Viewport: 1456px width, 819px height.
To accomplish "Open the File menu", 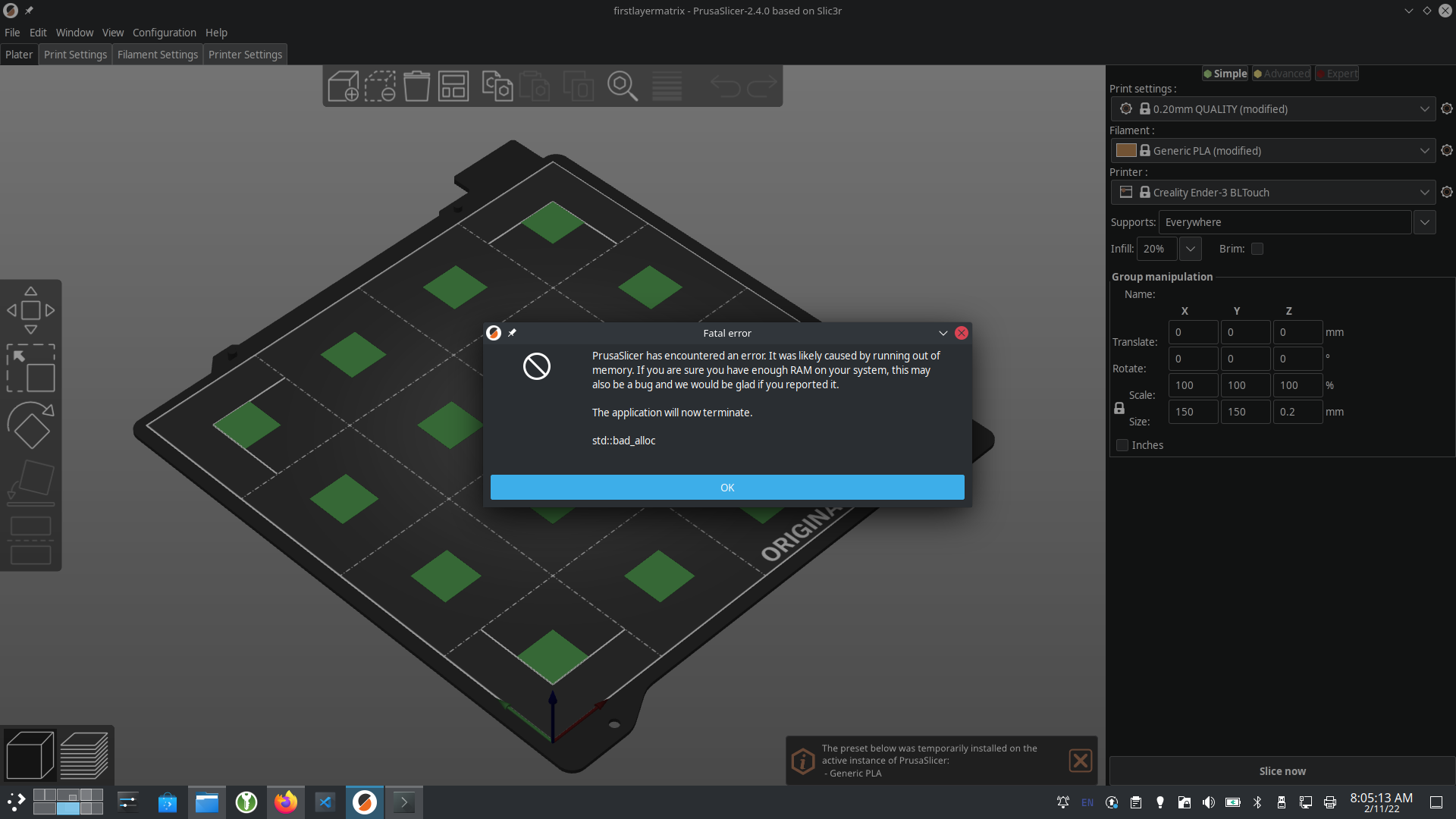I will click(x=12, y=33).
